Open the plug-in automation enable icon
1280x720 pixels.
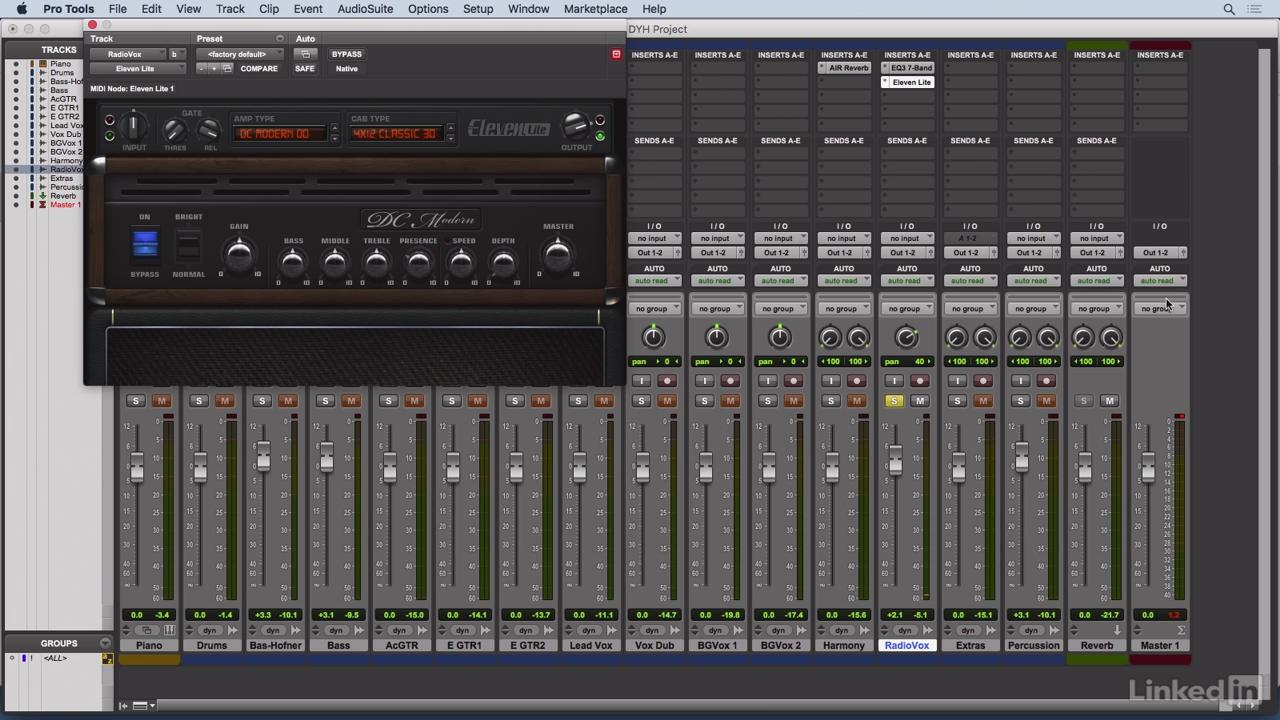(x=305, y=54)
